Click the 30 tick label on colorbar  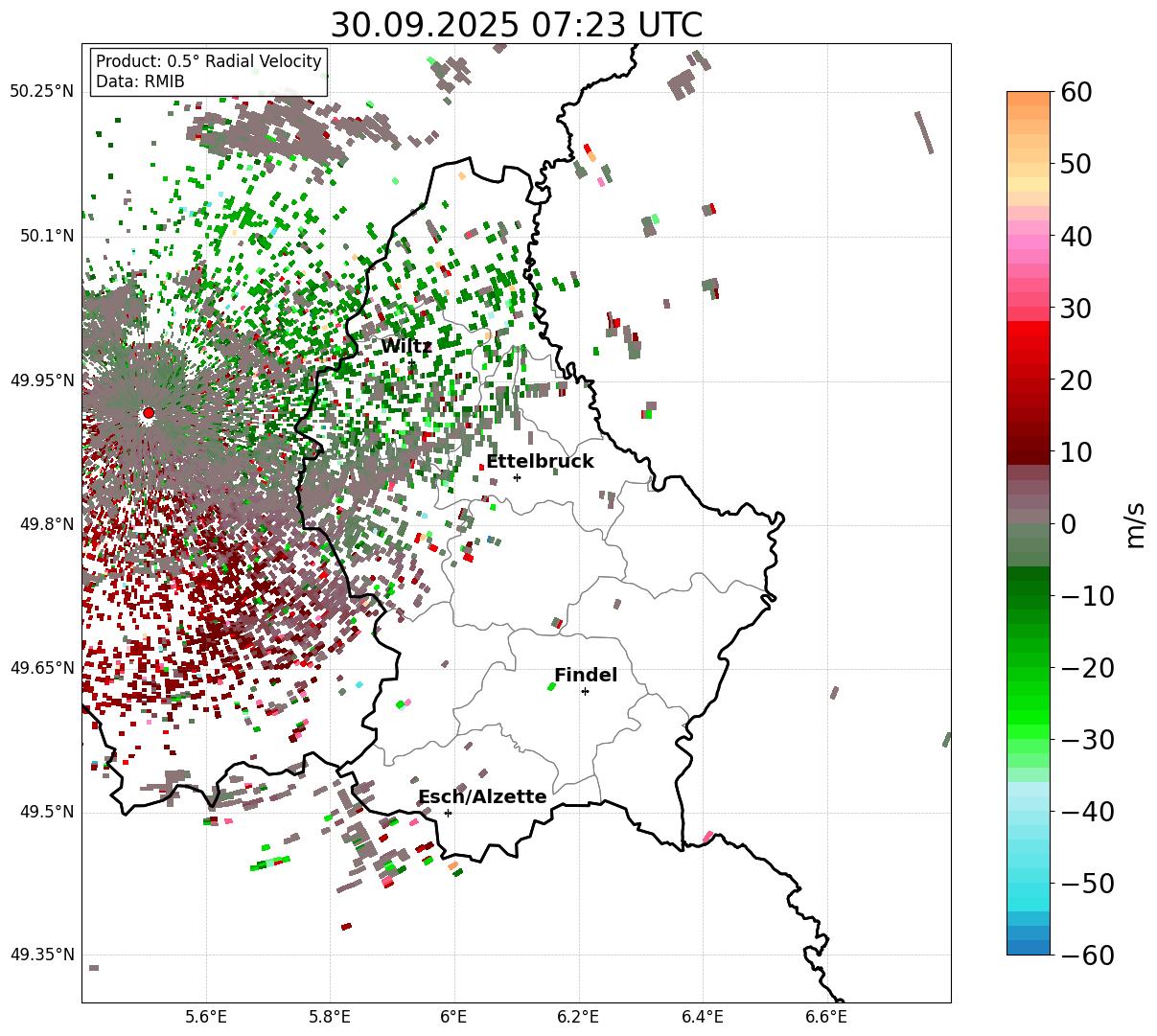click(x=1076, y=308)
